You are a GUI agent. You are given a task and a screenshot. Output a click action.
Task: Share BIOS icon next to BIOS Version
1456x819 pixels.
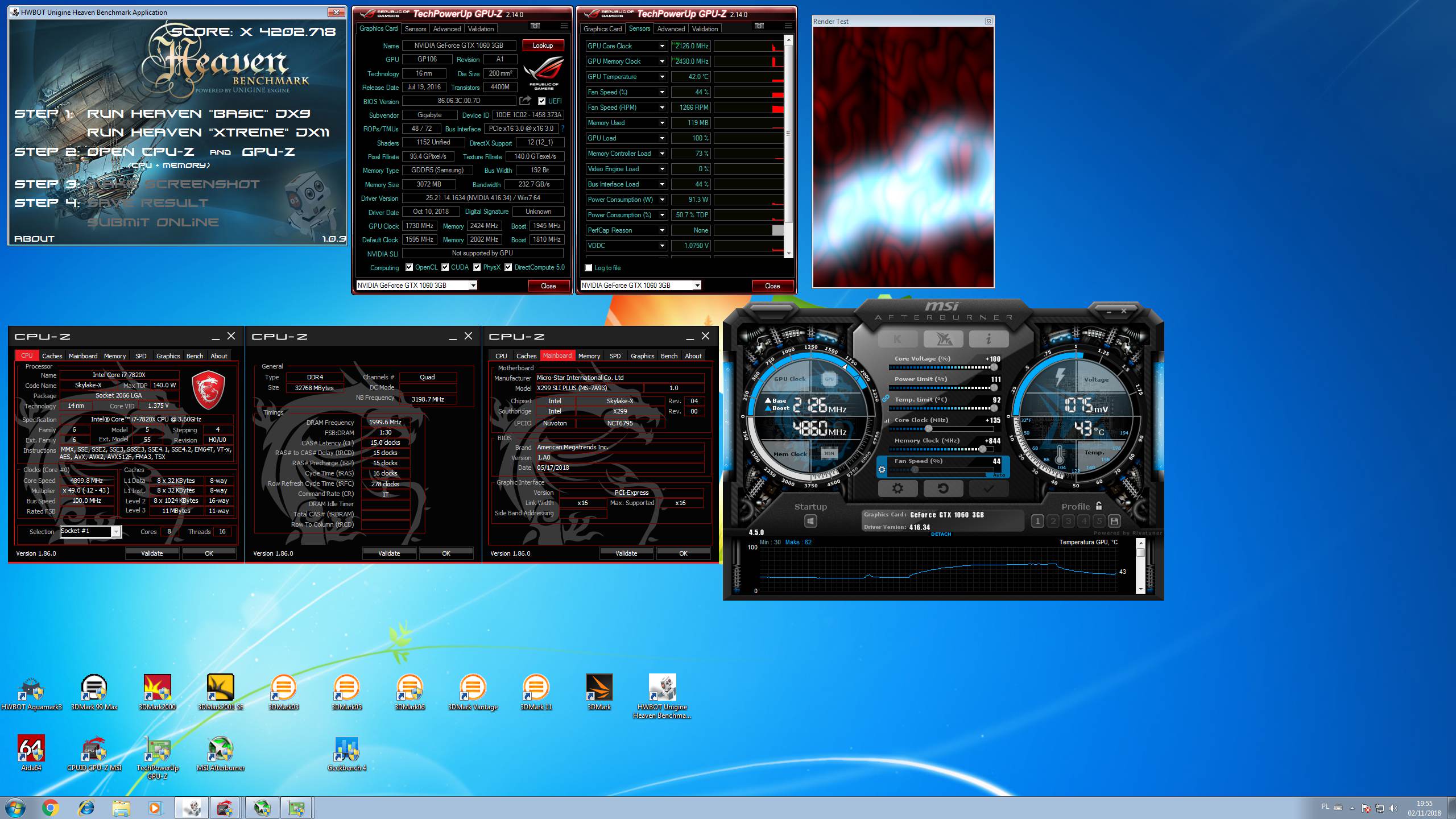pyautogui.click(x=525, y=101)
